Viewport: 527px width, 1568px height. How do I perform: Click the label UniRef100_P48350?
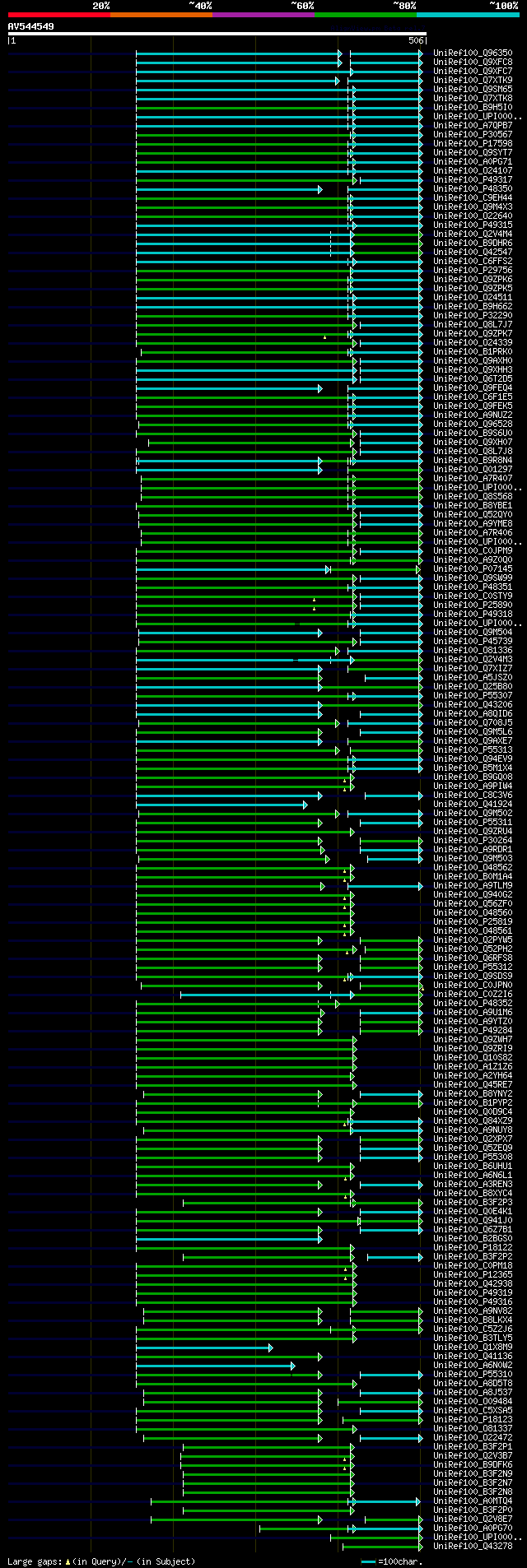473,188
